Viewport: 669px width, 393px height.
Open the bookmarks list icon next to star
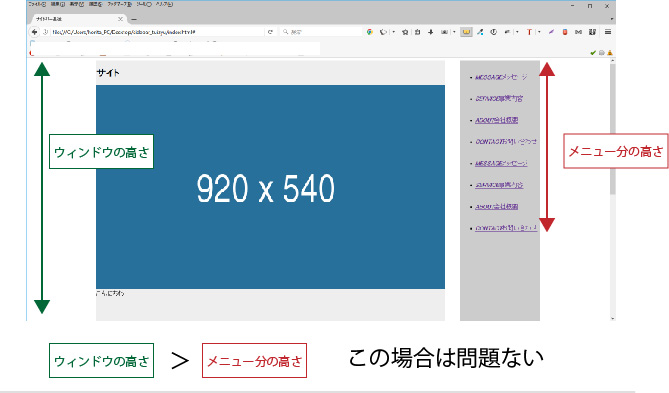click(418, 32)
